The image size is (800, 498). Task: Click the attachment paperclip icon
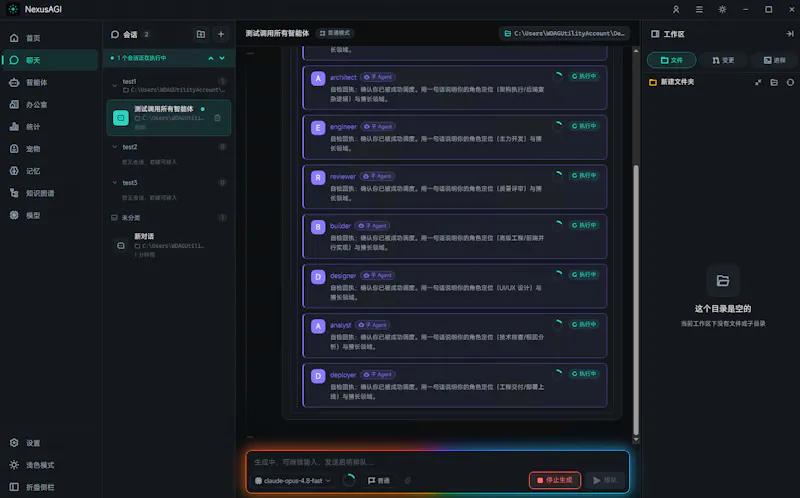tap(408, 481)
